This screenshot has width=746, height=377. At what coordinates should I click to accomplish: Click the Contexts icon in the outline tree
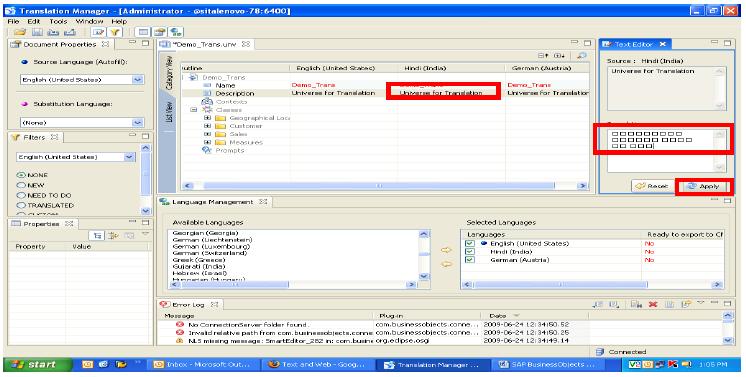point(206,102)
